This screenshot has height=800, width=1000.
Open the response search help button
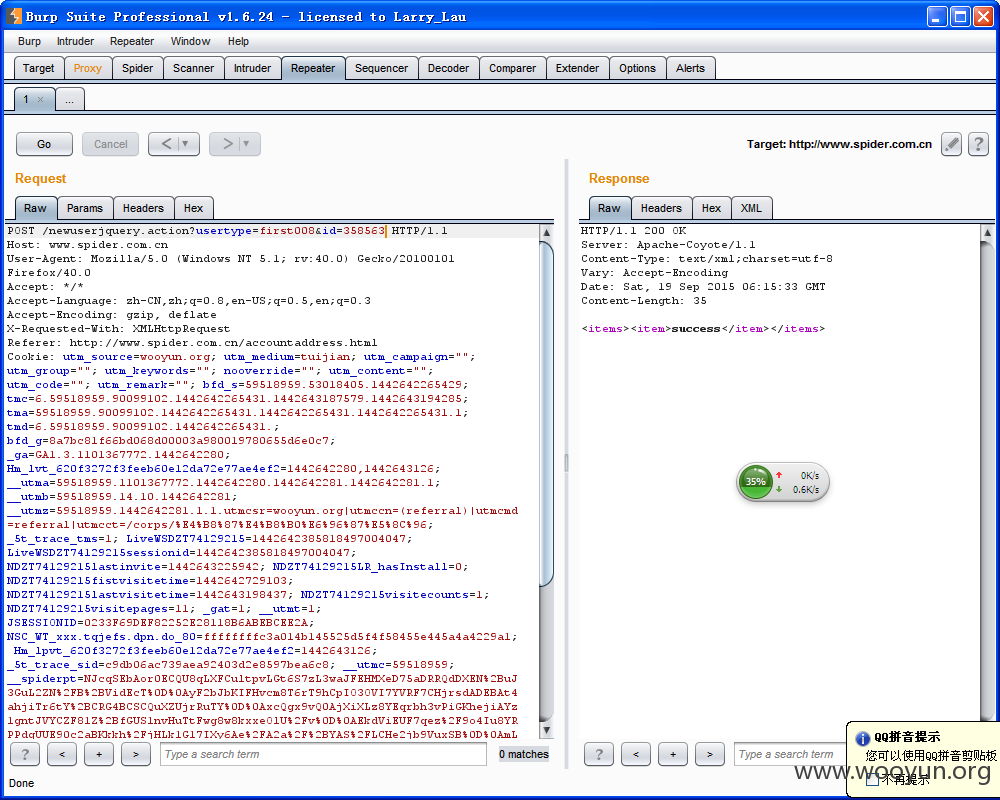coord(599,754)
